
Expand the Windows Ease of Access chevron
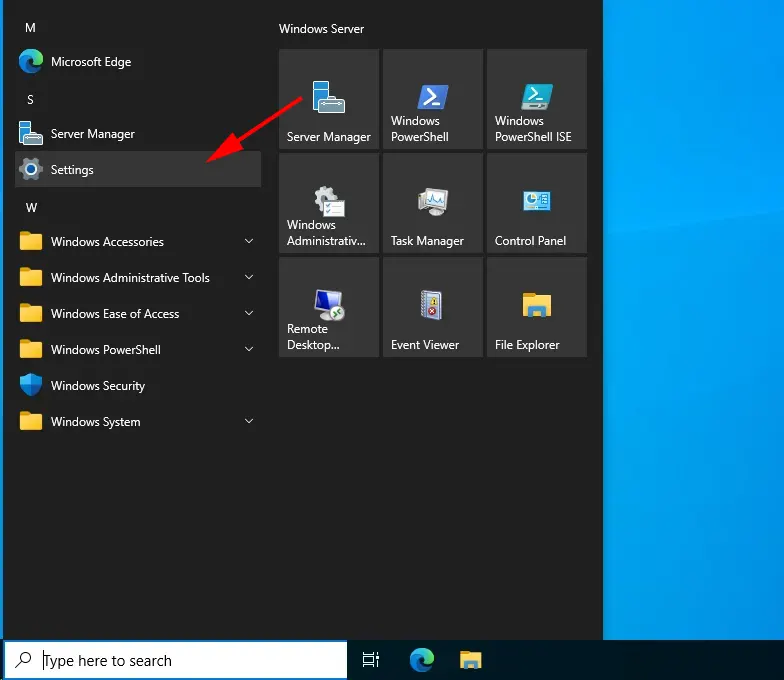(248, 313)
